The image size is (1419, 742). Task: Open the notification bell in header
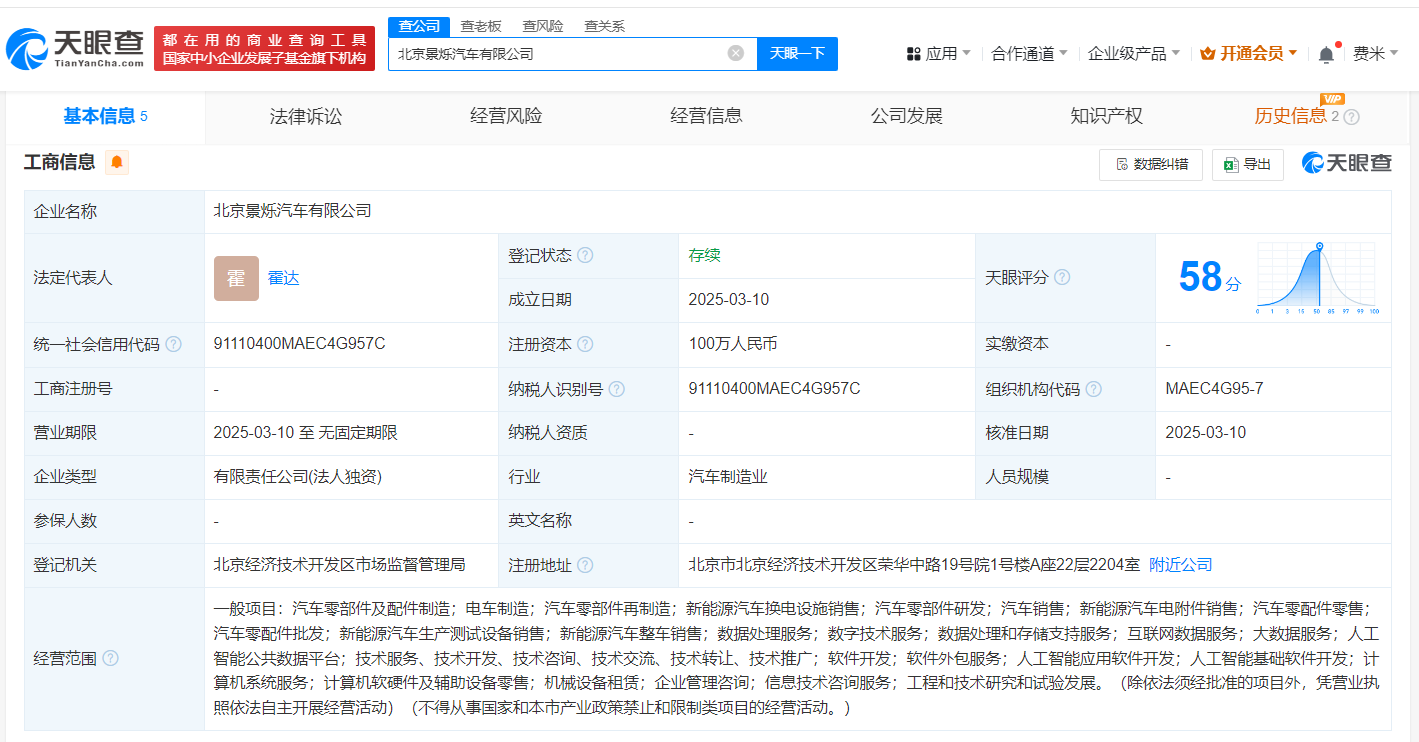click(x=1326, y=54)
